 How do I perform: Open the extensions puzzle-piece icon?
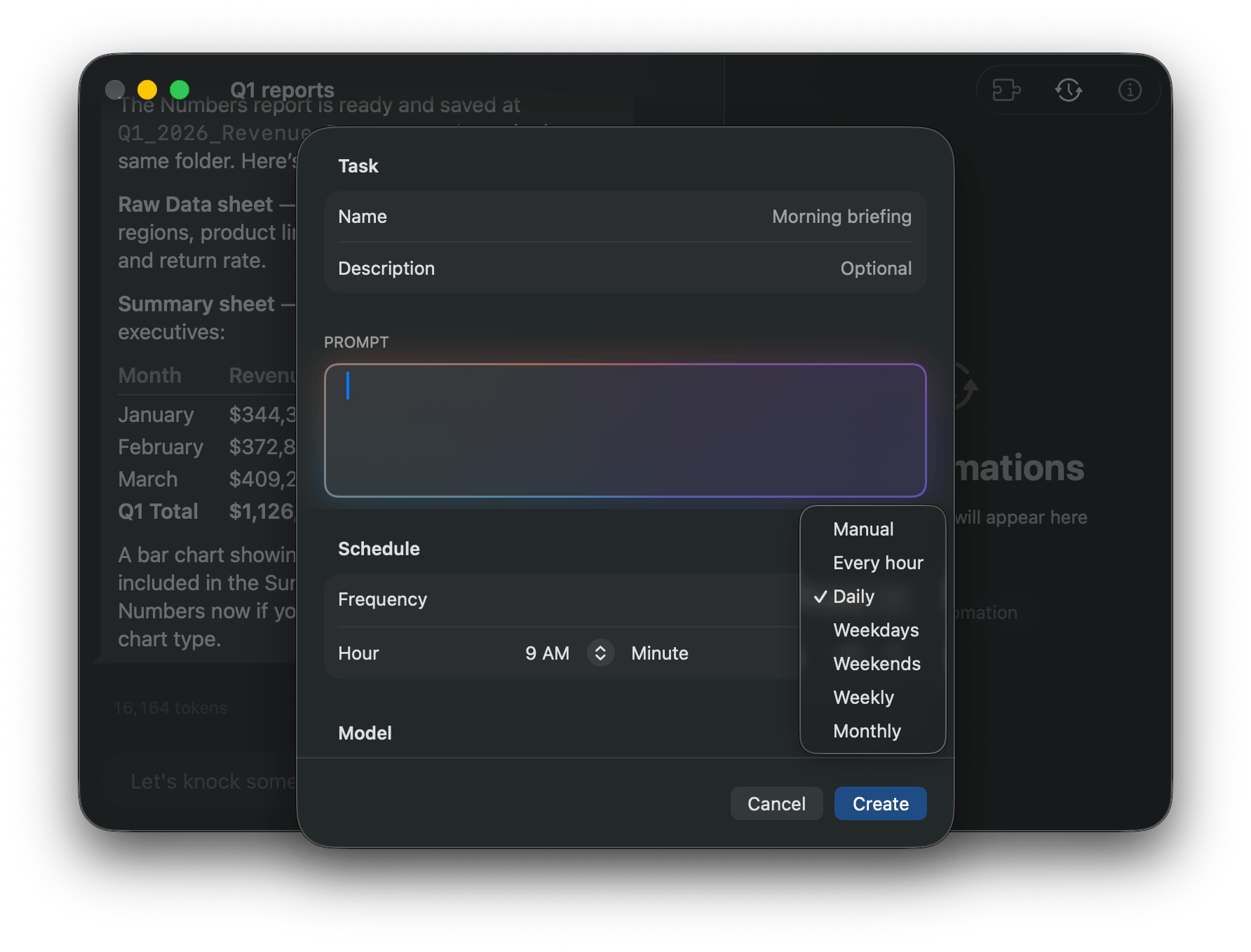(x=1008, y=90)
